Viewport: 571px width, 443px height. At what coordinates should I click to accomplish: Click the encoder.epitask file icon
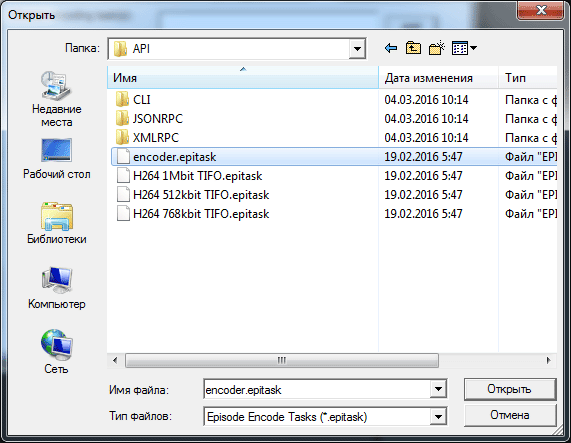pyautogui.click(x=123, y=157)
